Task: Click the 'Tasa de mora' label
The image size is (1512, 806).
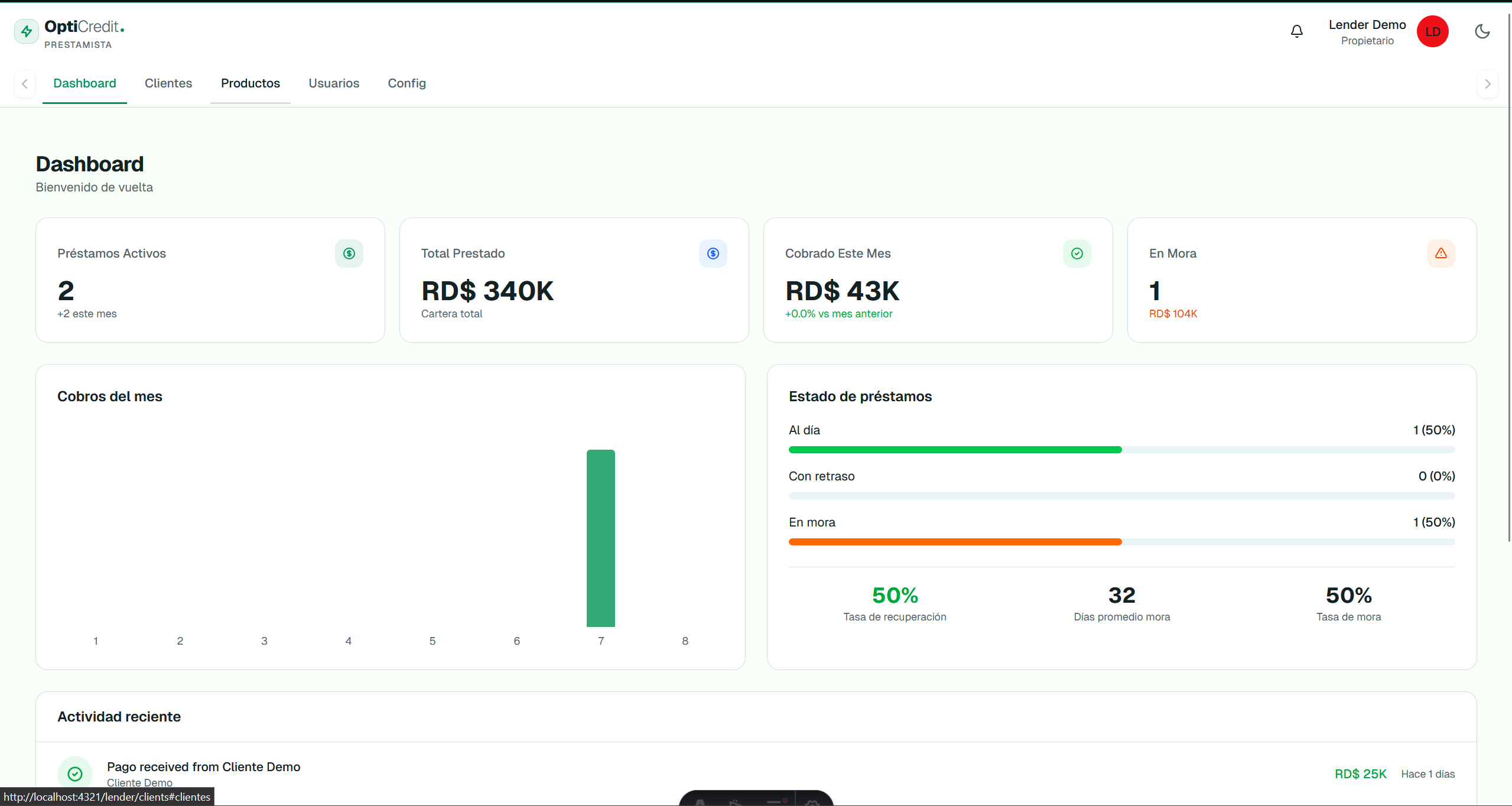Action: (x=1348, y=617)
